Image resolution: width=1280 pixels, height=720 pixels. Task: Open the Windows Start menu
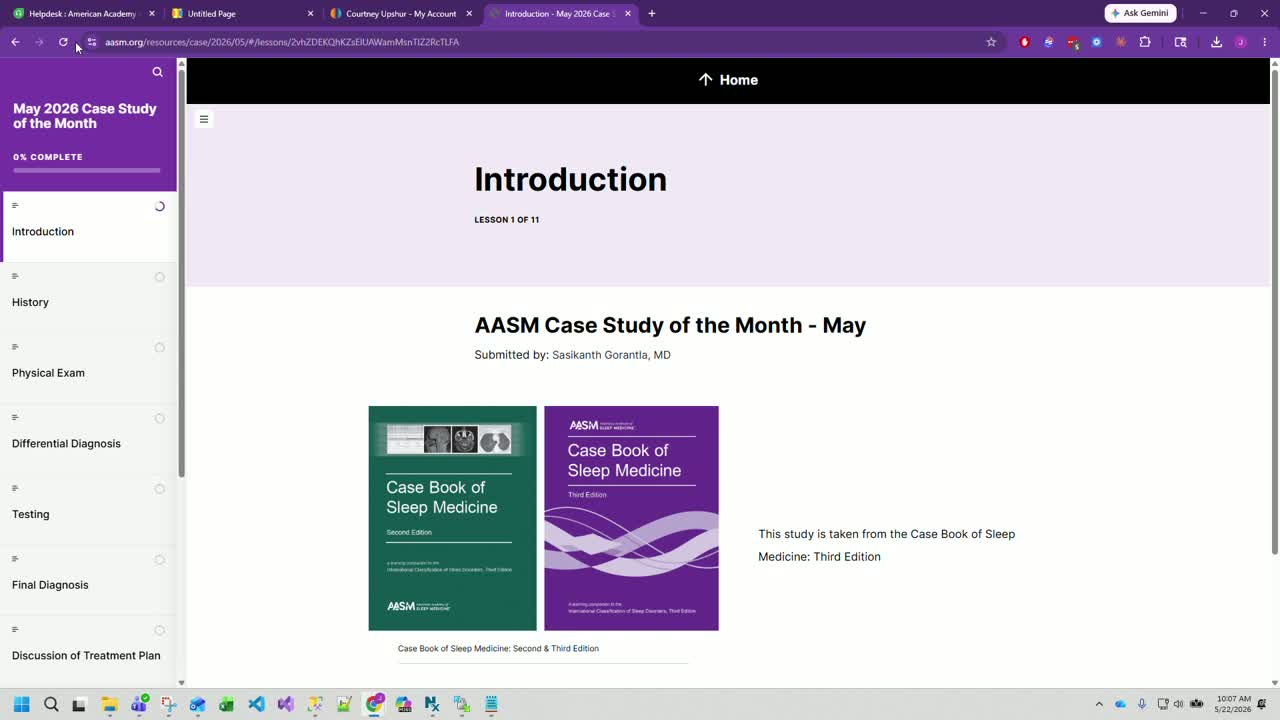tap(21, 704)
